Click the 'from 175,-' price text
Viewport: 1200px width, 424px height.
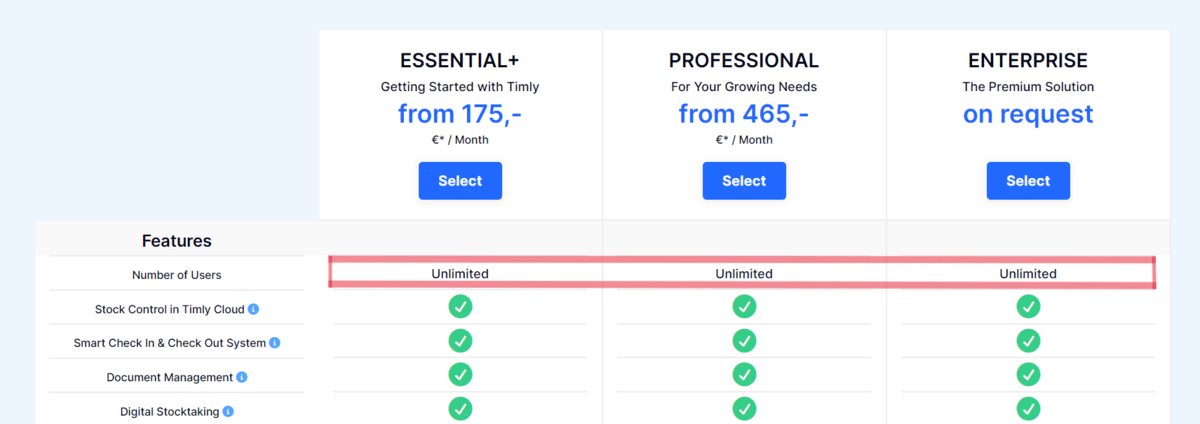tap(460, 114)
